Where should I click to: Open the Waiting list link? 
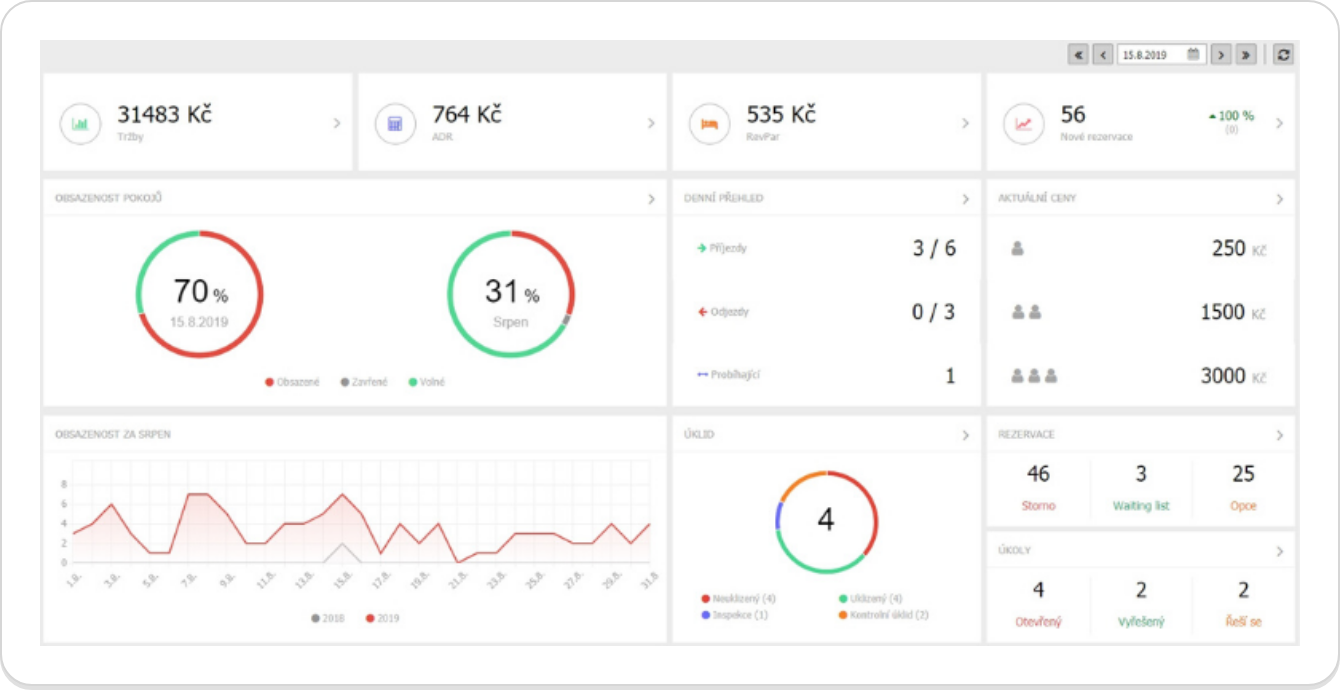(1140, 506)
